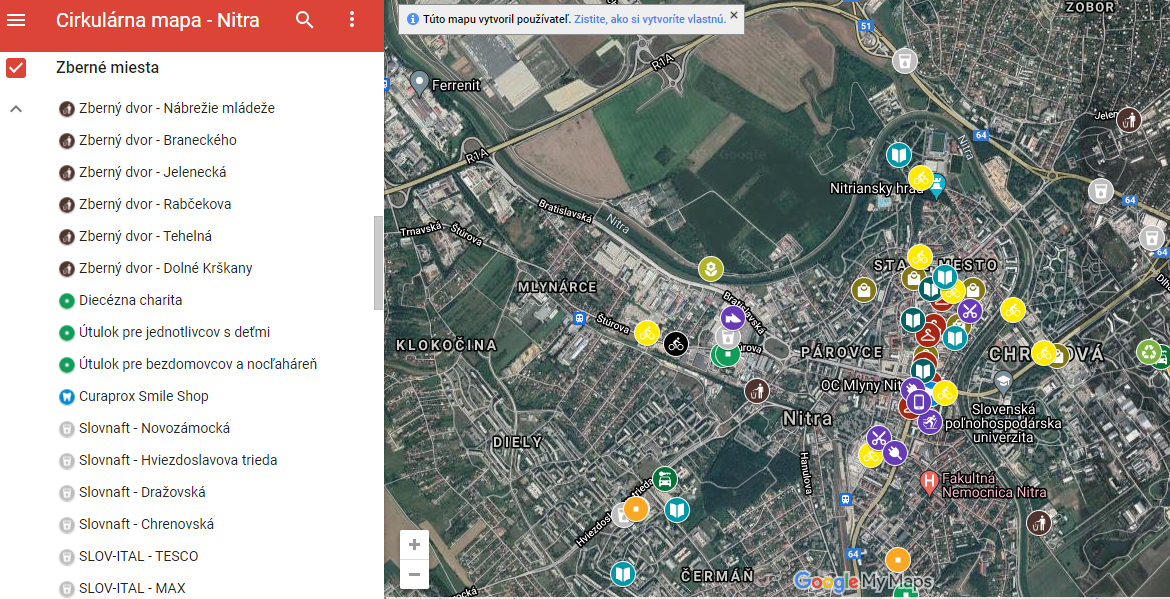Collapse the Zberné miesta place list
Image resolution: width=1170 pixels, height=599 pixels.
coord(14,108)
